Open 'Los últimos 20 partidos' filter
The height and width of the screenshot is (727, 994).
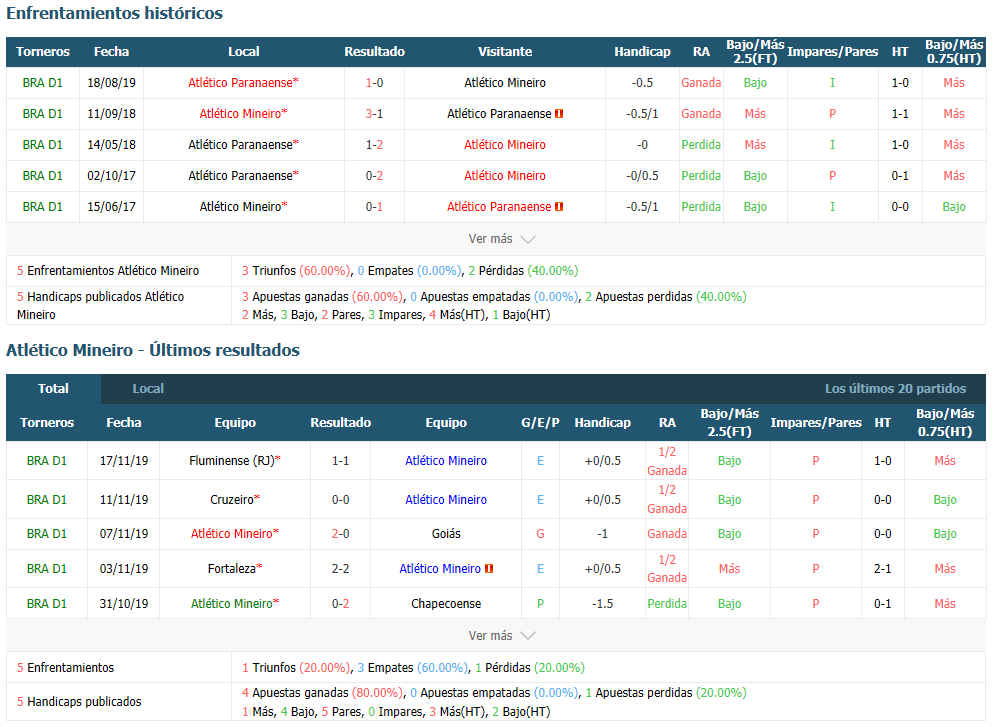pyautogui.click(x=895, y=389)
